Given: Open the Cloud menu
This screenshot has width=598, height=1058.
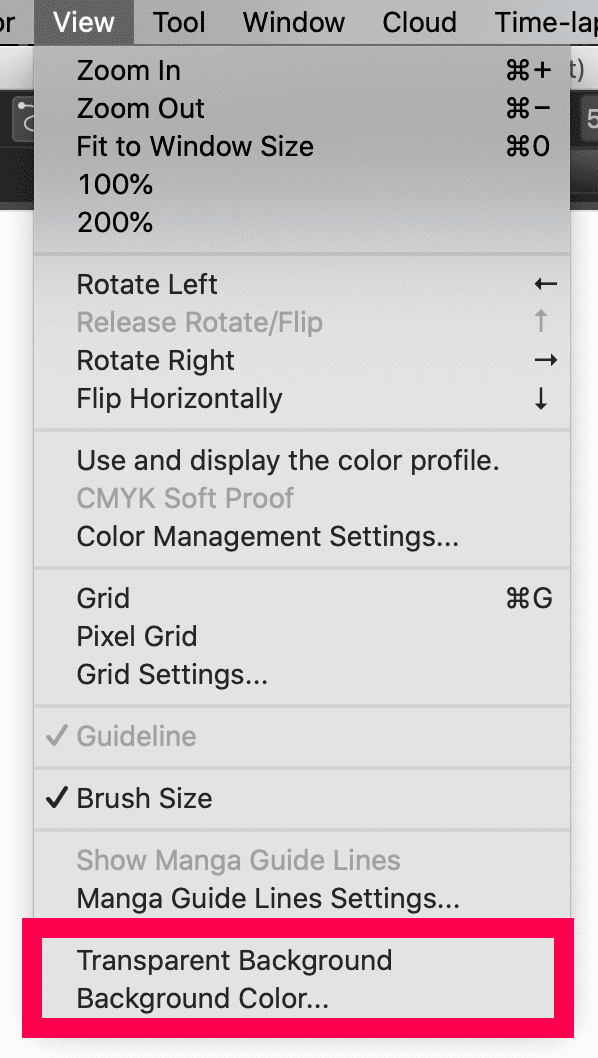Looking at the screenshot, I should 418,22.
